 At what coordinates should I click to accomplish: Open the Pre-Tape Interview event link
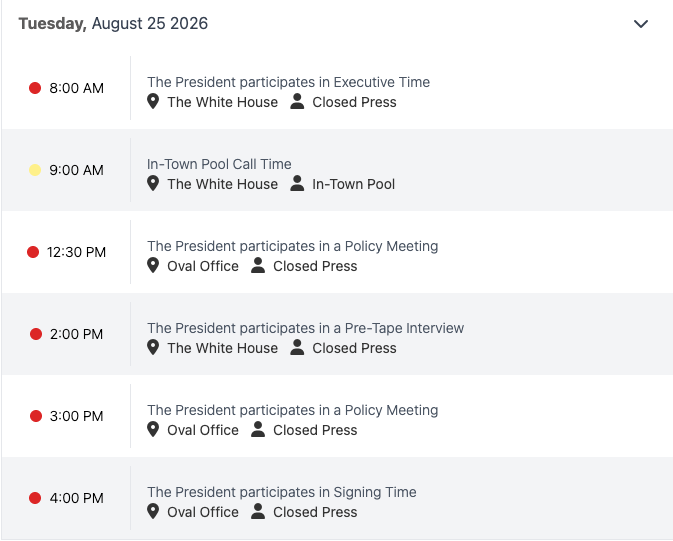tap(306, 328)
